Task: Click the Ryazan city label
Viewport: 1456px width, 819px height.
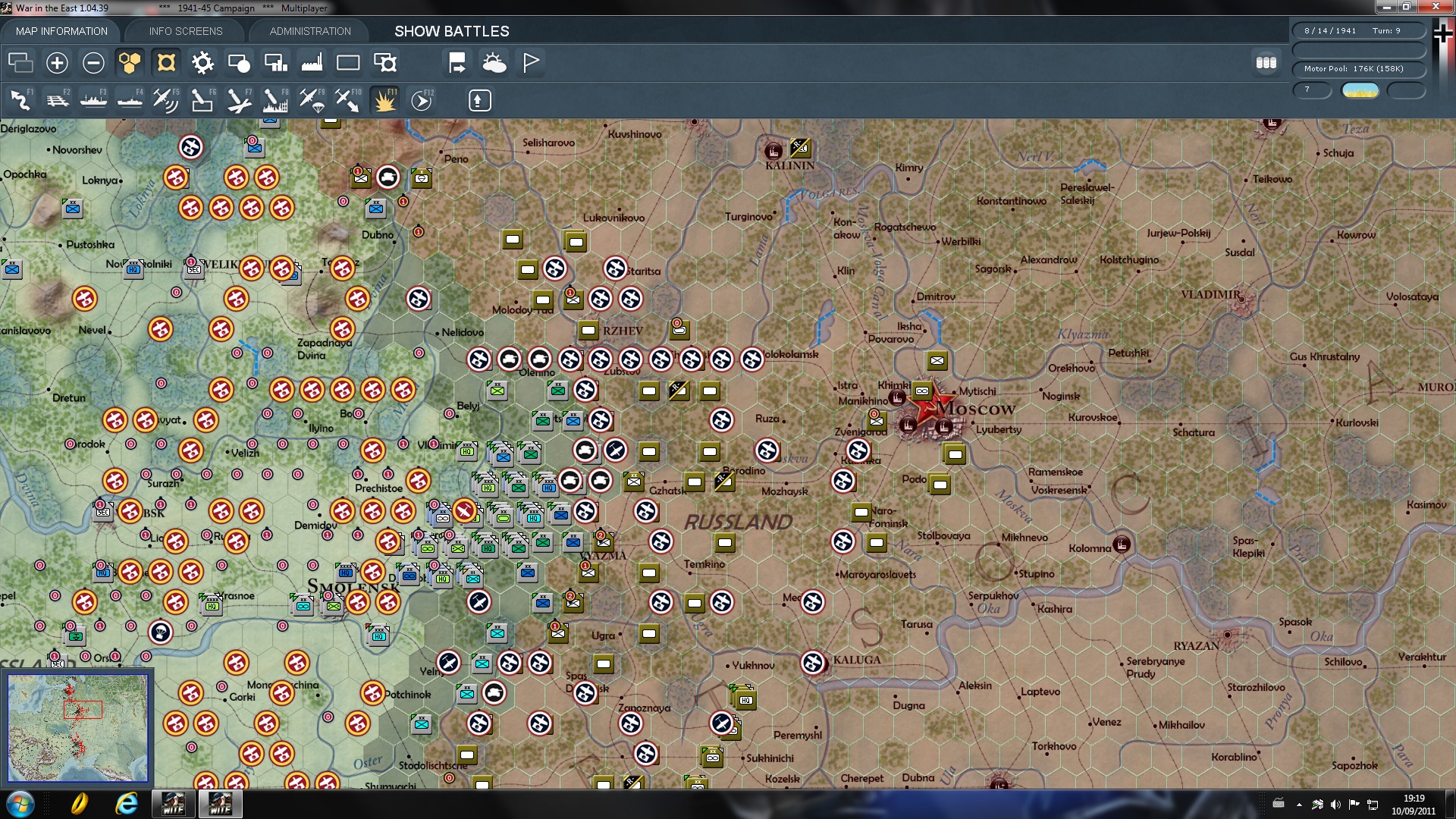Action: pos(1196,646)
